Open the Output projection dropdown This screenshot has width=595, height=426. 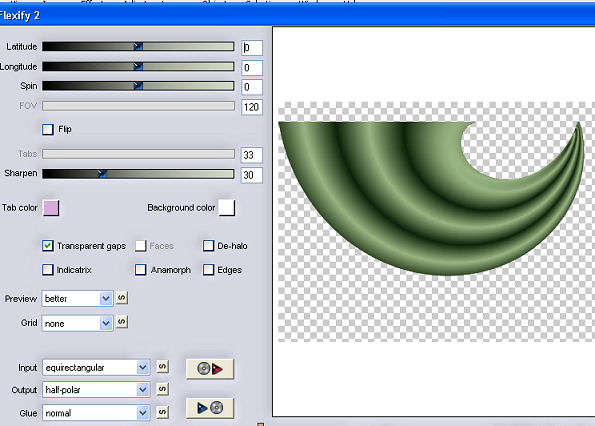point(96,390)
